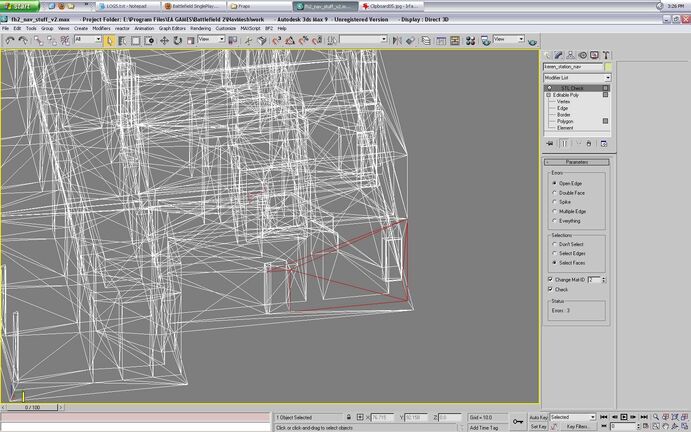Select the Open Edge error option

click(x=568, y=183)
